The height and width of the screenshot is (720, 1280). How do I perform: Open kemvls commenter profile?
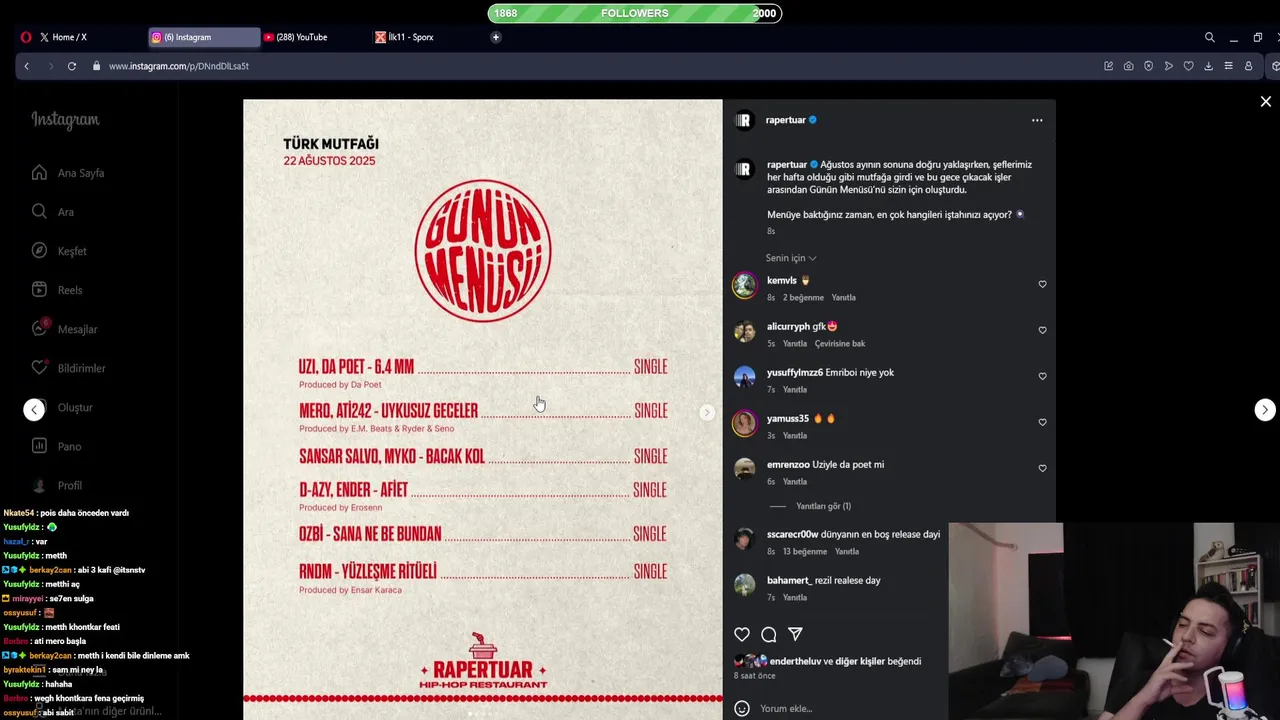click(x=782, y=280)
